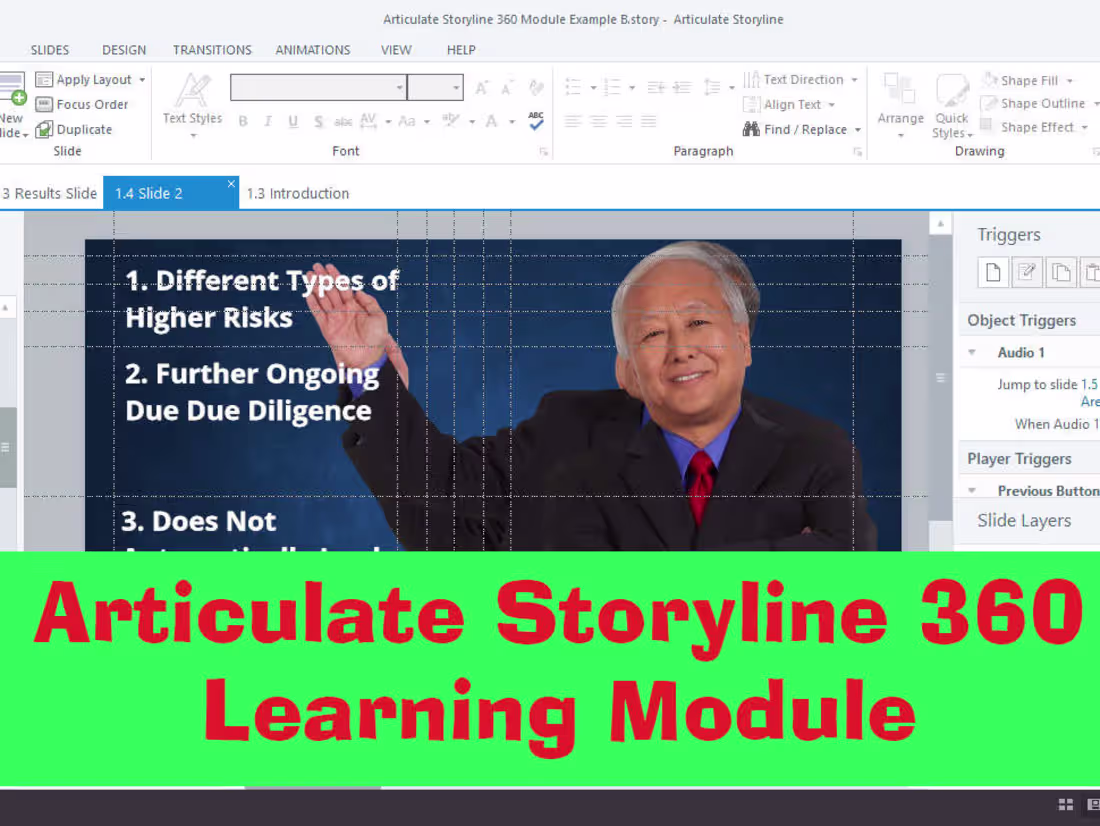This screenshot has height=826, width=1100.
Task: Toggle italic formatting
Action: click(268, 121)
